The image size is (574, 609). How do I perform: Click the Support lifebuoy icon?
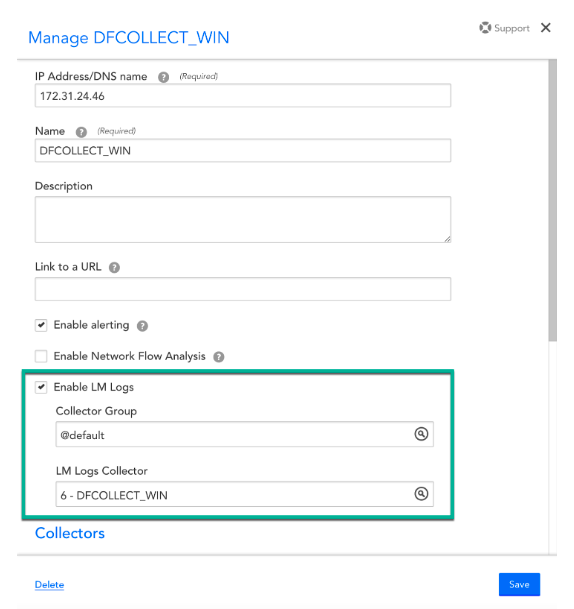point(485,28)
